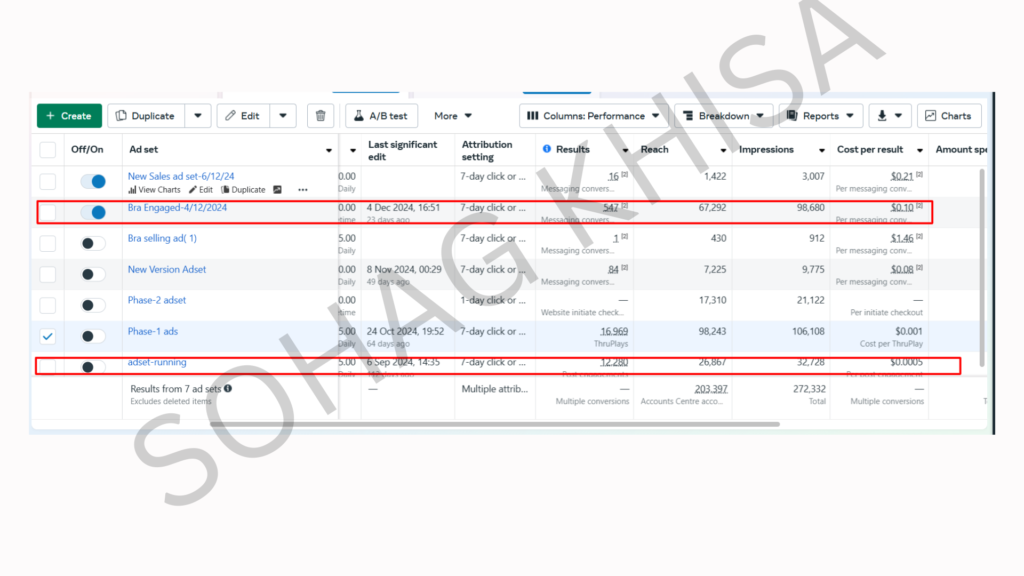The width and height of the screenshot is (1024, 576).
Task: Tick checkbox for Bra Engaged-4/12/2024 row
Action: point(48,212)
